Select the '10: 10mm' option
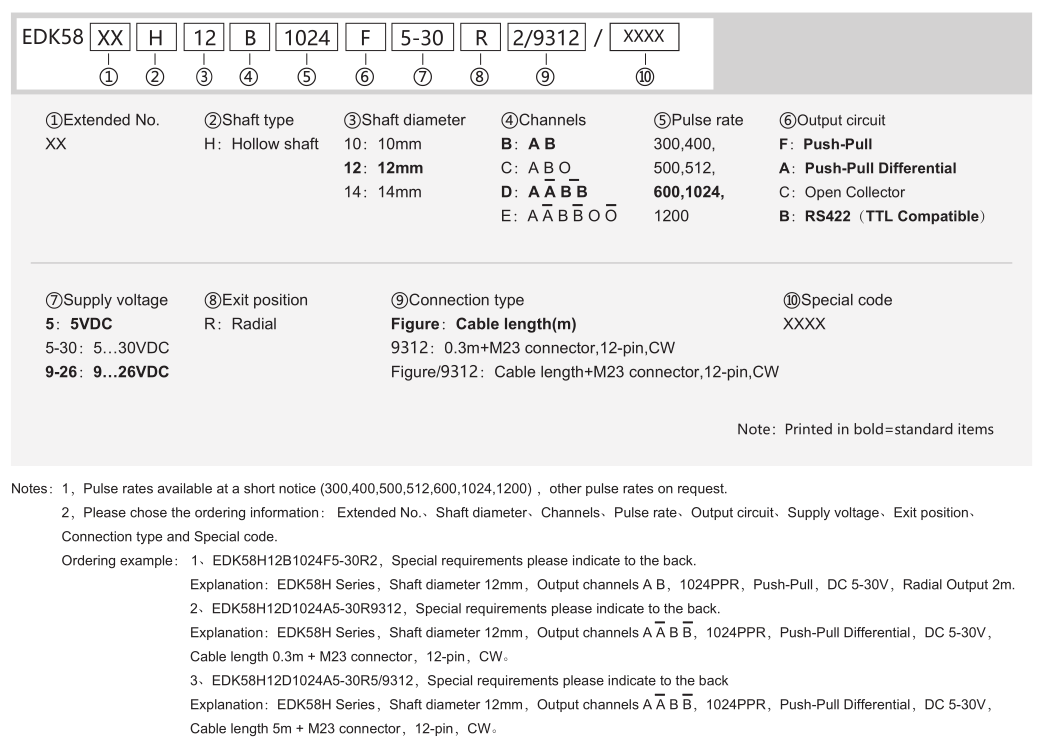This screenshot has height=754, width=1046. [383, 144]
